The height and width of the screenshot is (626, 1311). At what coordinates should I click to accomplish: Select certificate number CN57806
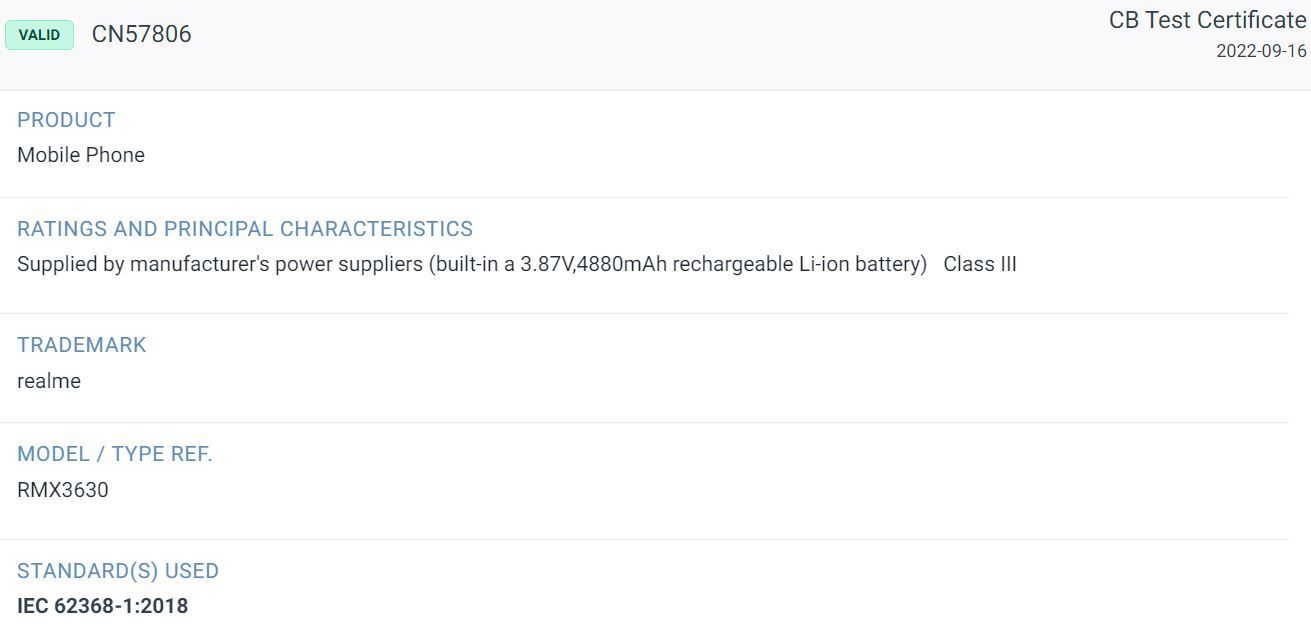click(x=141, y=34)
